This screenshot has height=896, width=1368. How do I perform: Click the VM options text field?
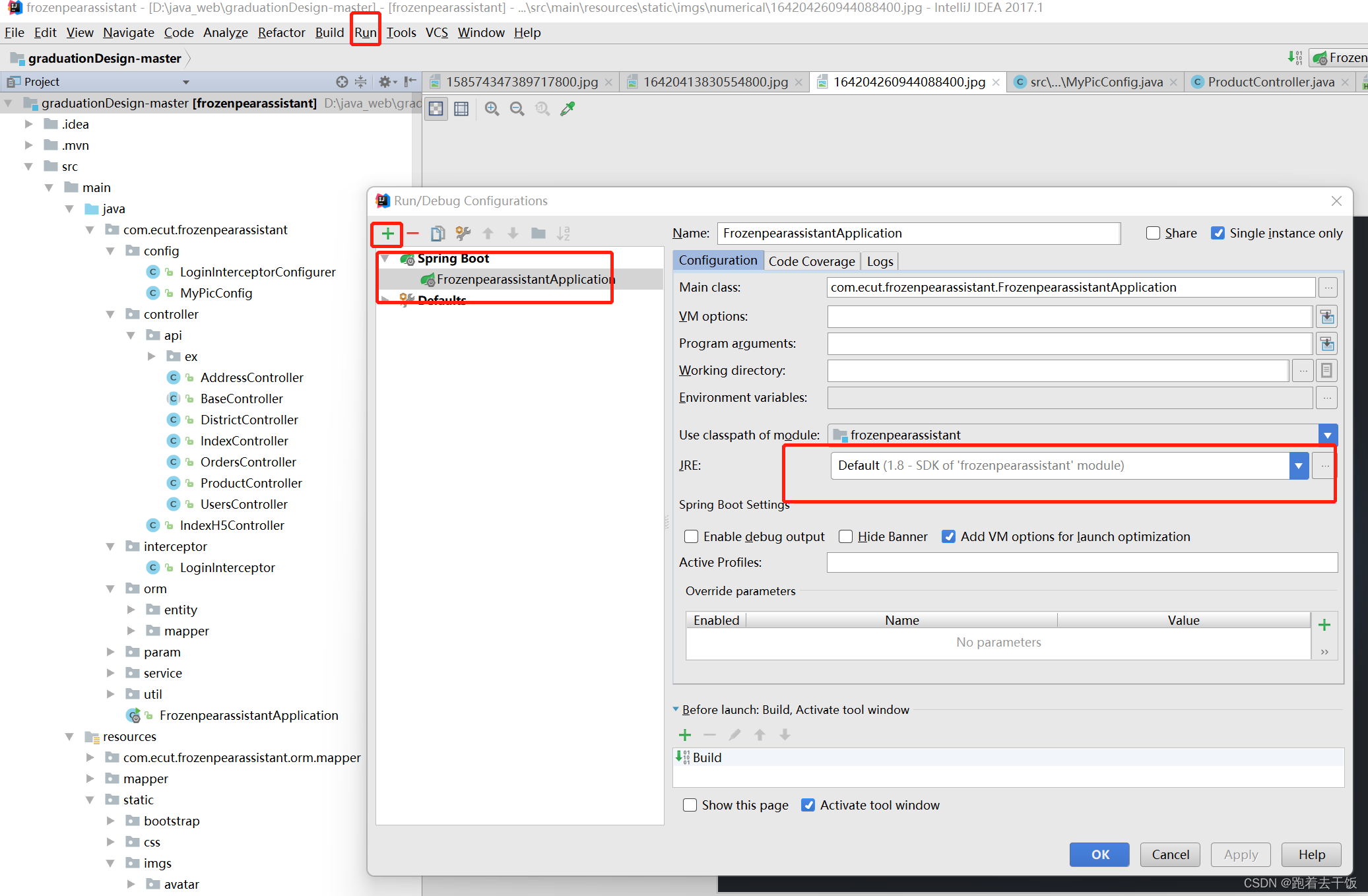click(1070, 317)
